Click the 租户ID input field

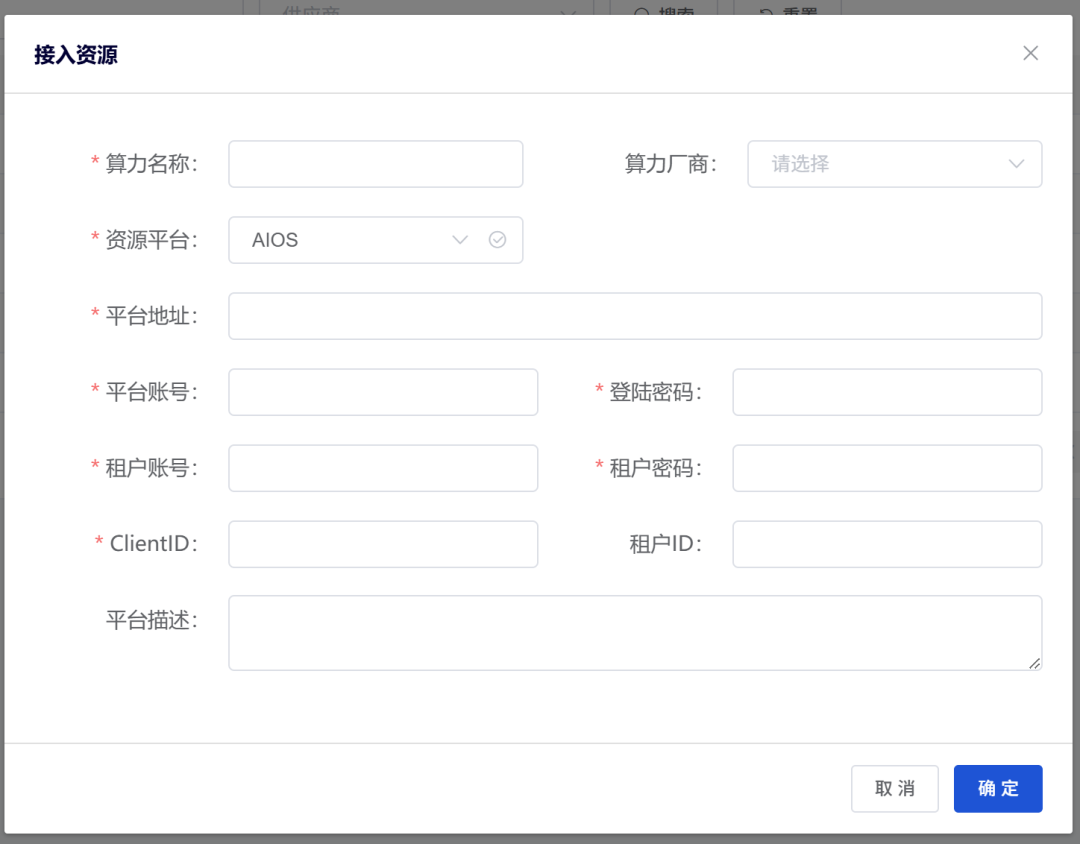pos(887,544)
